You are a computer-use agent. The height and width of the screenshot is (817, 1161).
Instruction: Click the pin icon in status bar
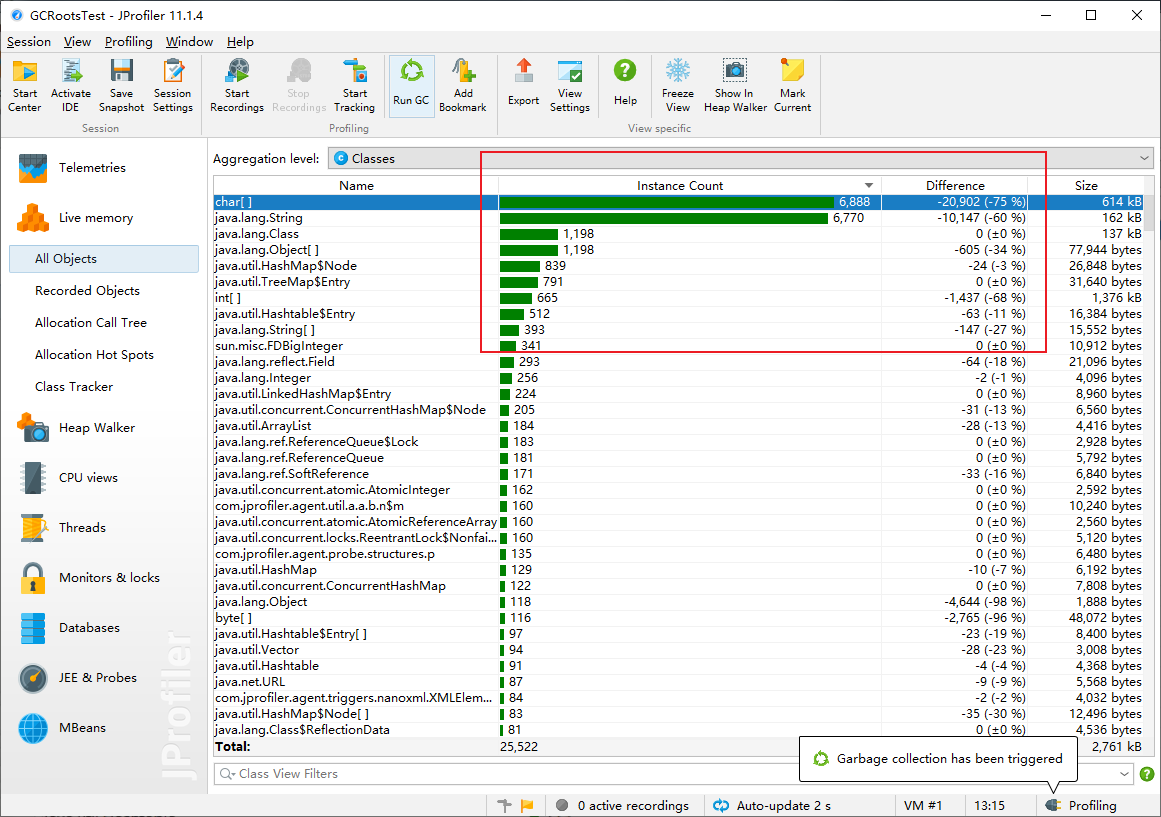point(504,806)
